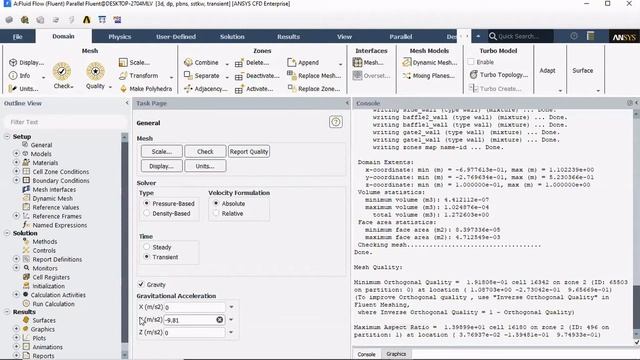Clear the Y gravitational acceleration field
The width and height of the screenshot is (640, 360).
point(220,320)
